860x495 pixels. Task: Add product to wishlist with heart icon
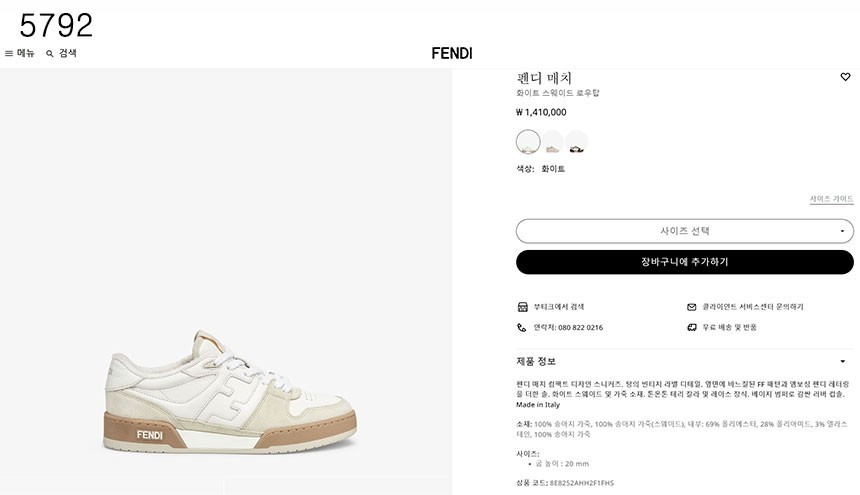point(845,77)
